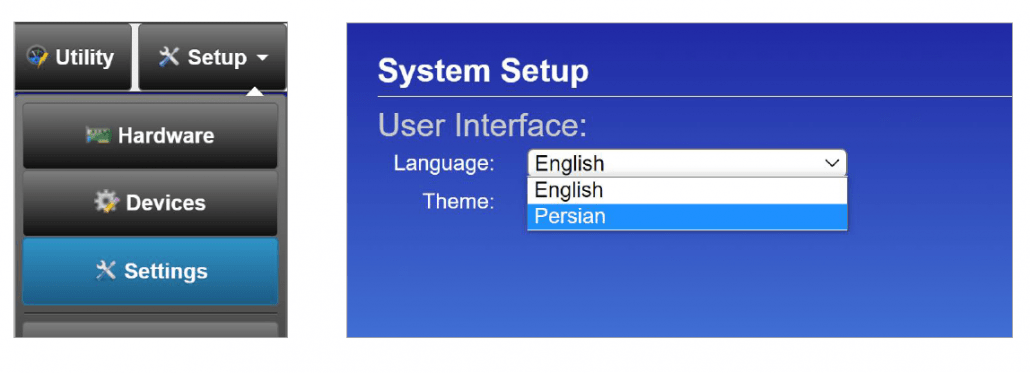Click the small arrow beside Setup

tap(262, 58)
